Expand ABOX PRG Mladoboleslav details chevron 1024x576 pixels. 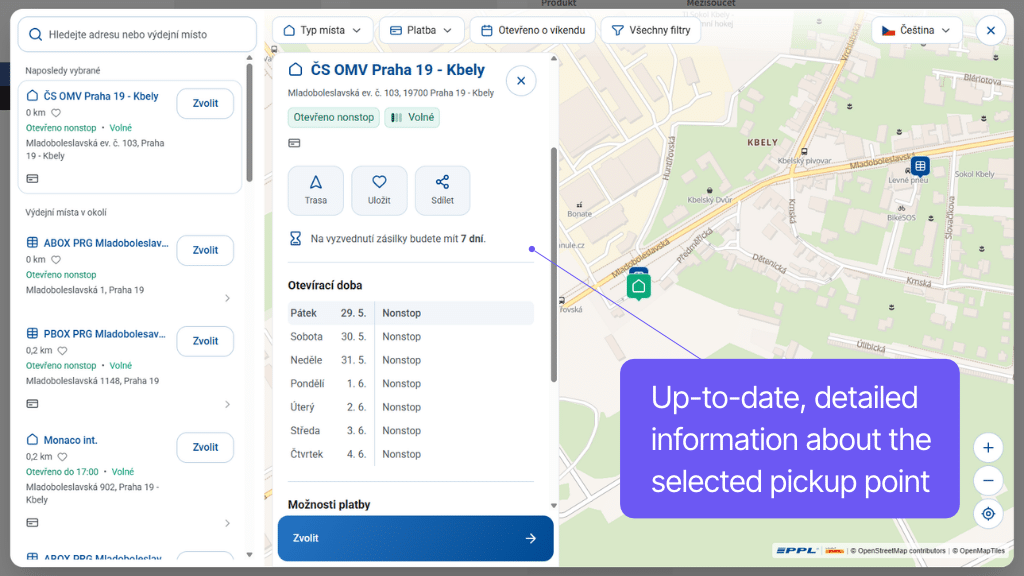click(227, 298)
